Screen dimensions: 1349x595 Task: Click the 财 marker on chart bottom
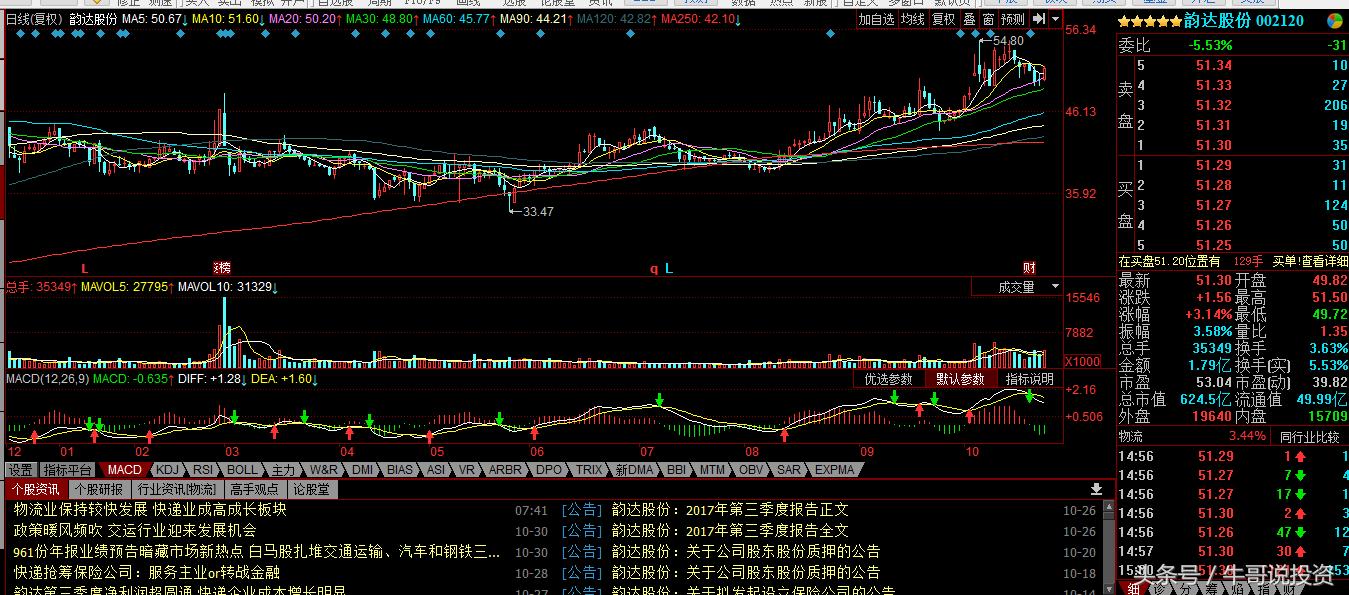(x=1029, y=269)
